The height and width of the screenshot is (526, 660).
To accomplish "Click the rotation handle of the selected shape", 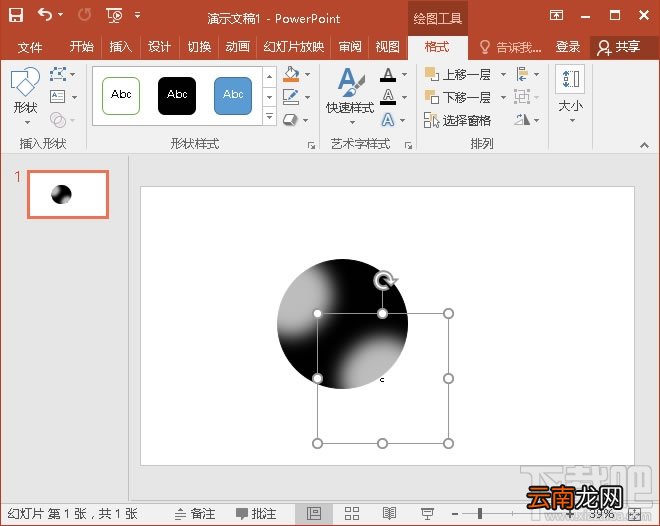I will 385,281.
